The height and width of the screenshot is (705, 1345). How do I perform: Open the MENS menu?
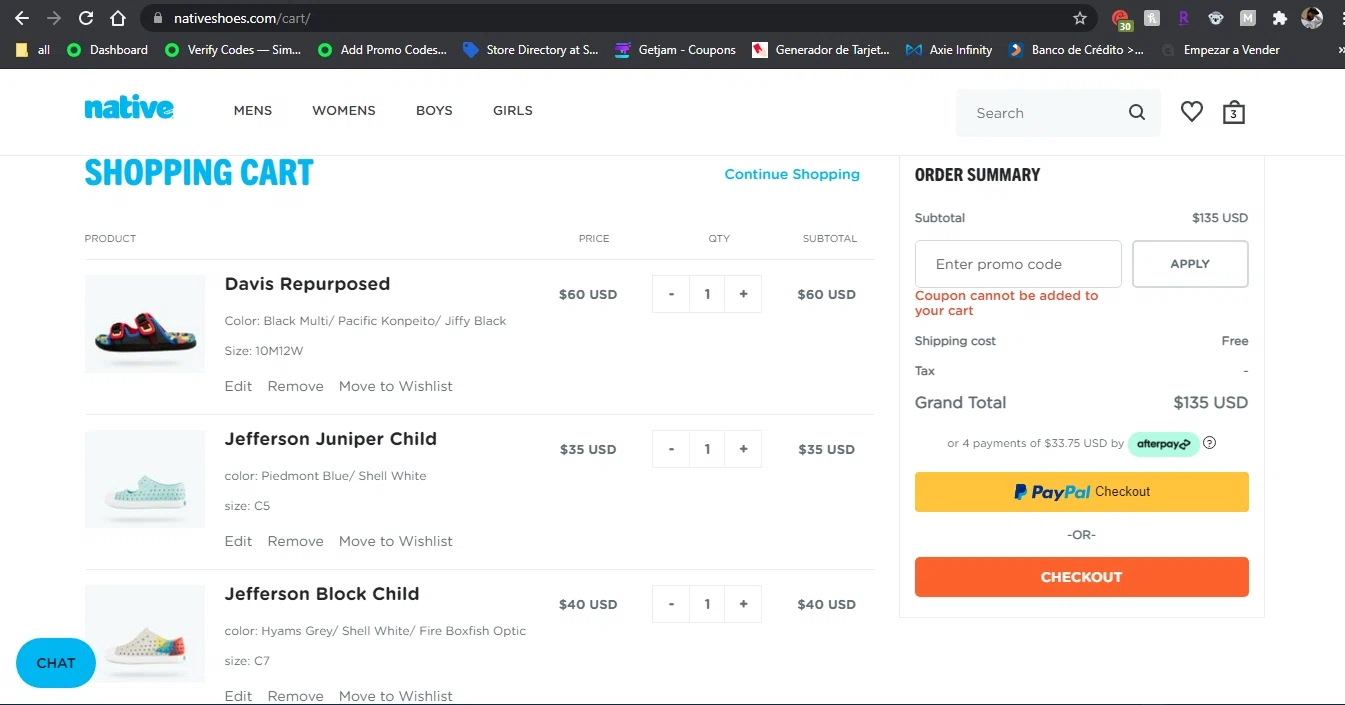click(x=253, y=111)
